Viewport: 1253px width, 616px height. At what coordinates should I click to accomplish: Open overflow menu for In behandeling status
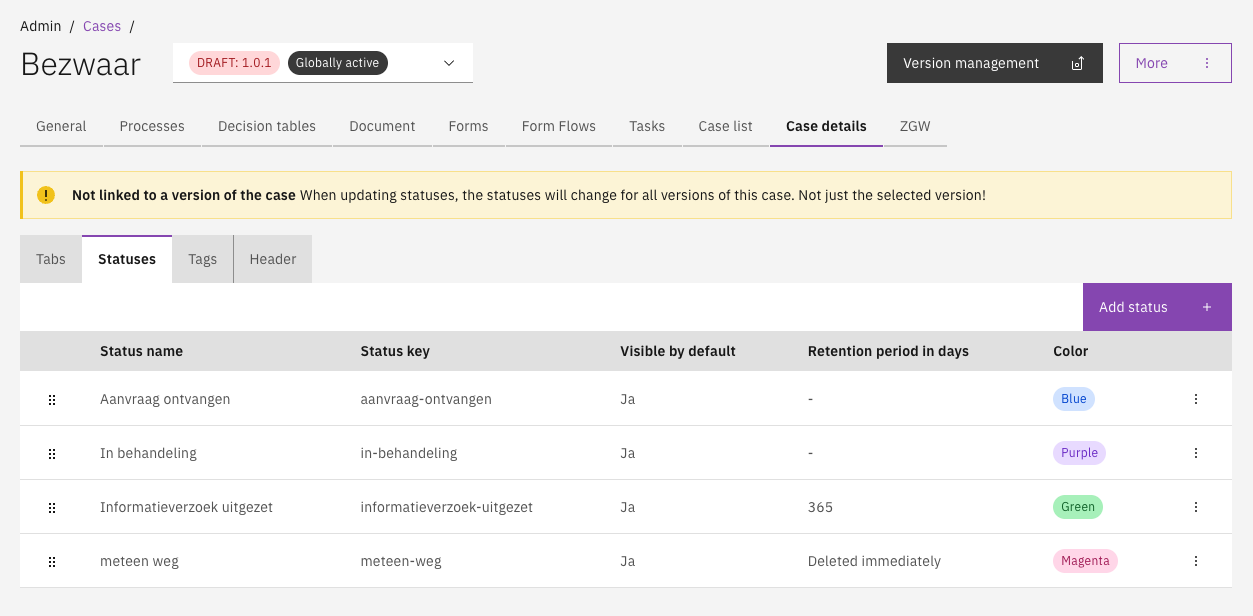[1196, 453]
